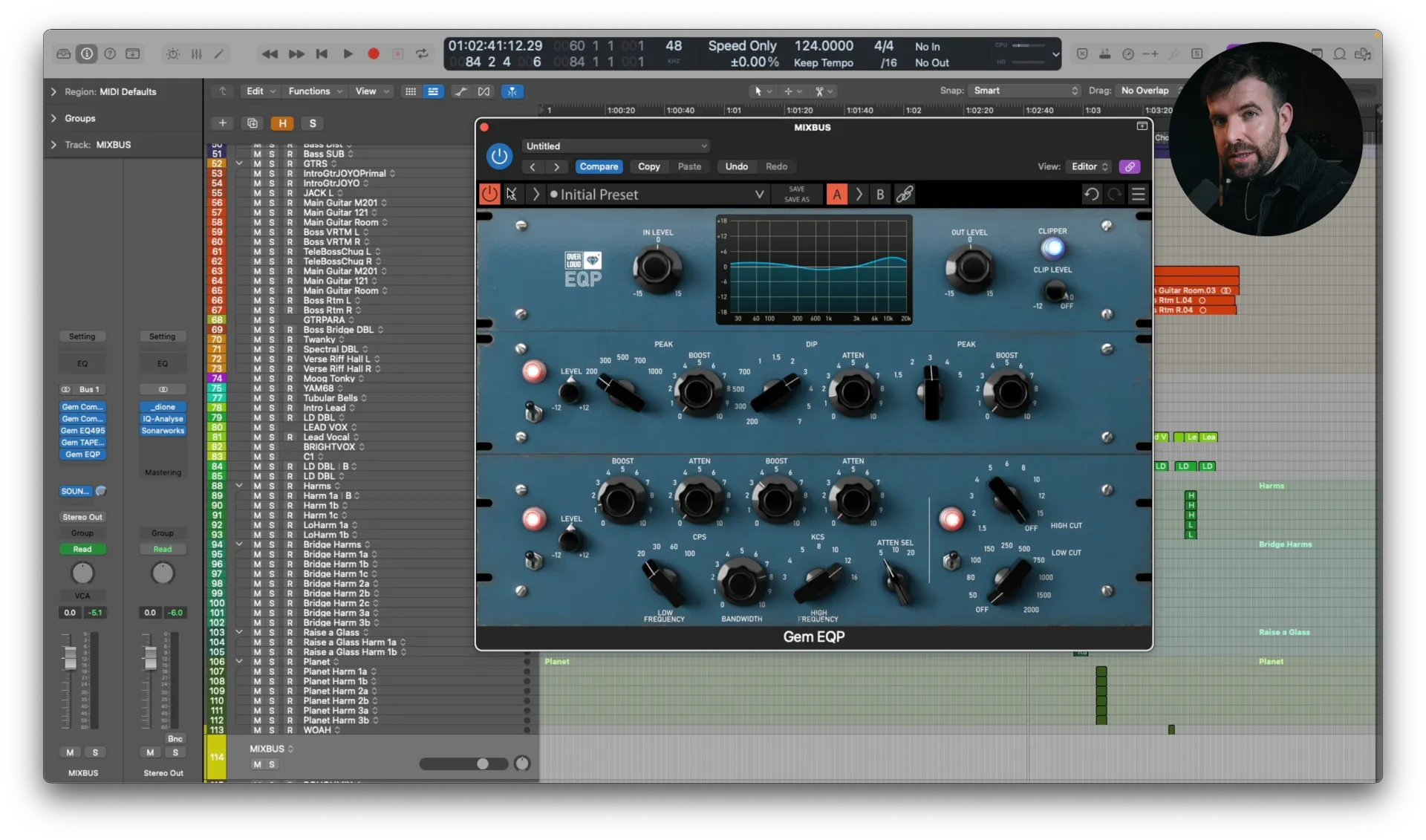Screen dimensions: 1426x840
Task: Click the MIXBUS track volume slider
Action: tap(463, 764)
